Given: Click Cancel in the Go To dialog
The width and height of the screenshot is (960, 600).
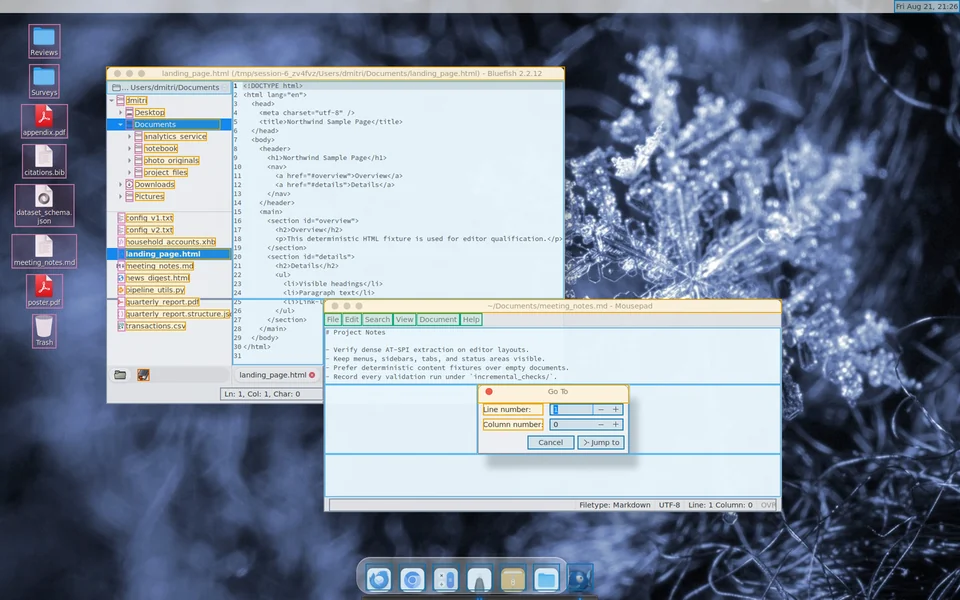Looking at the screenshot, I should (550, 443).
